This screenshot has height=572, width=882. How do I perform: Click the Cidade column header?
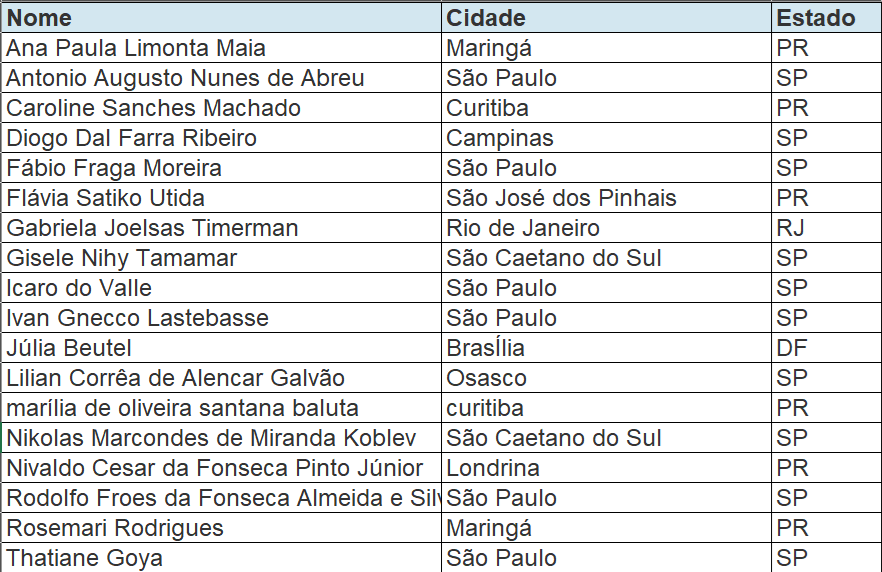pos(486,18)
